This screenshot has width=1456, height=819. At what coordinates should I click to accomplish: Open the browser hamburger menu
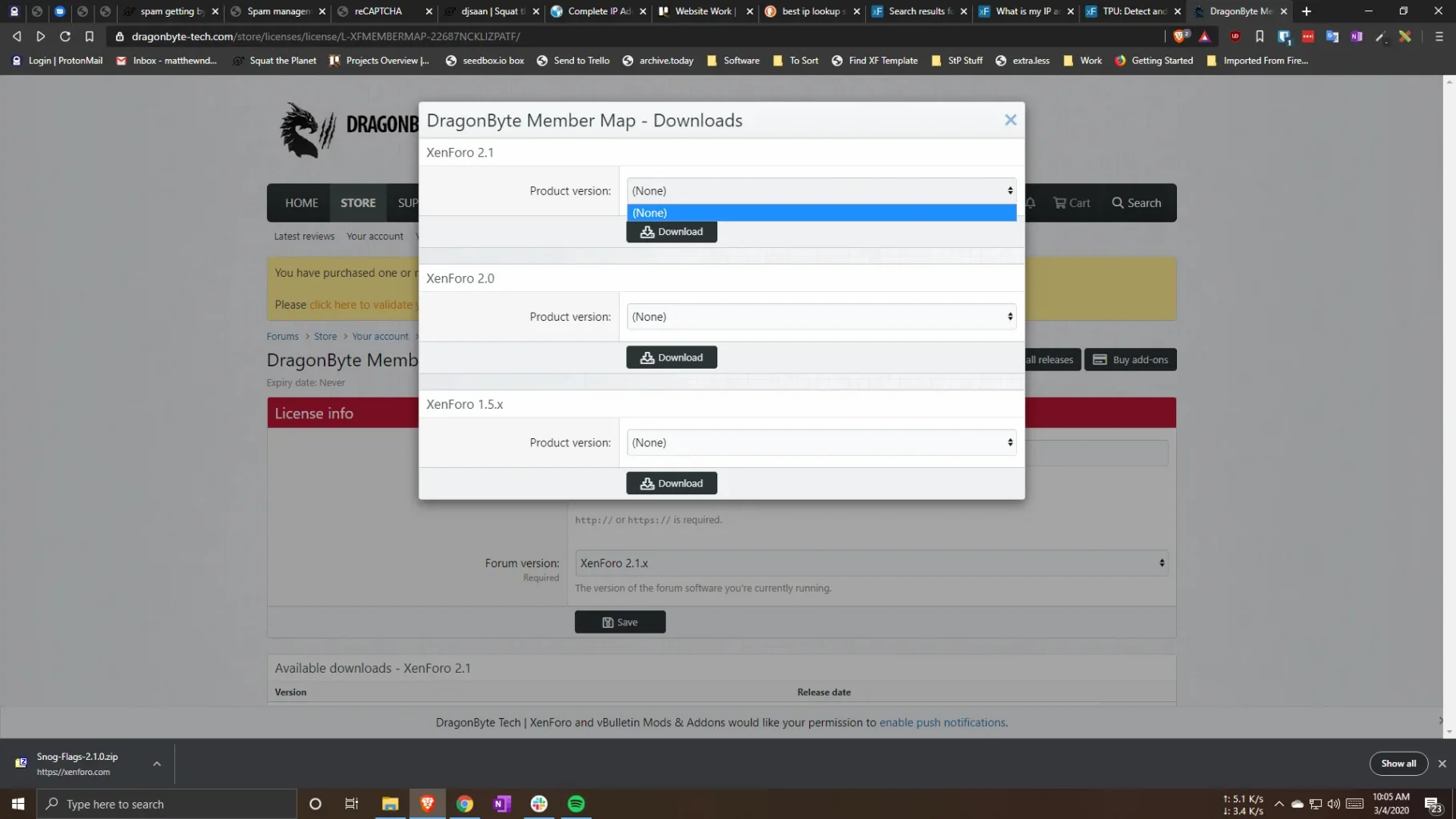point(1438,37)
